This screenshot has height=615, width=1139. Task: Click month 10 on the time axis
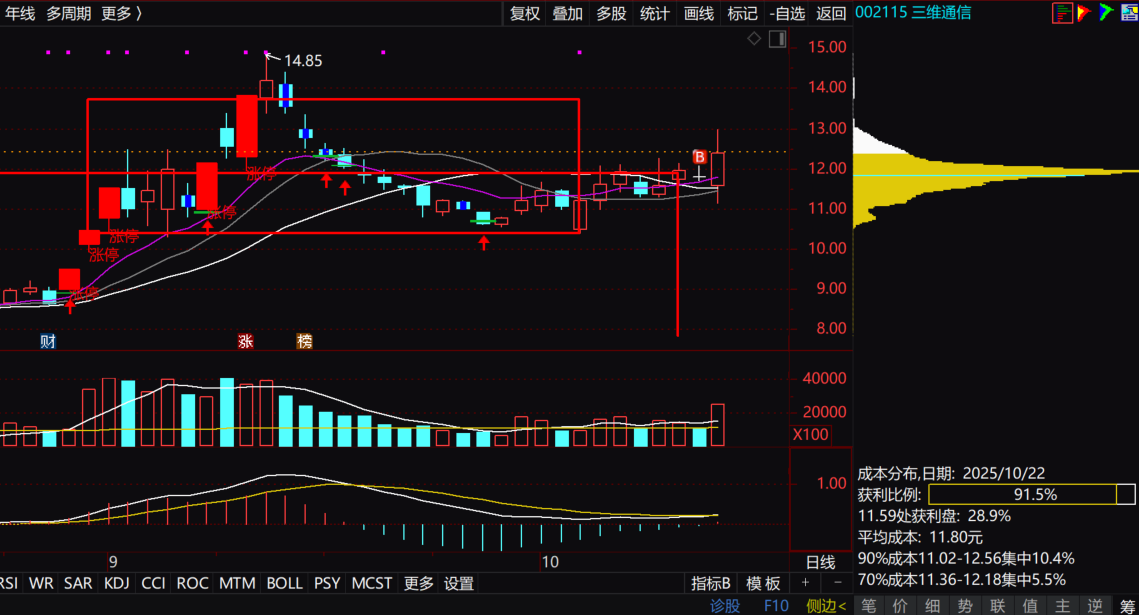(550, 562)
